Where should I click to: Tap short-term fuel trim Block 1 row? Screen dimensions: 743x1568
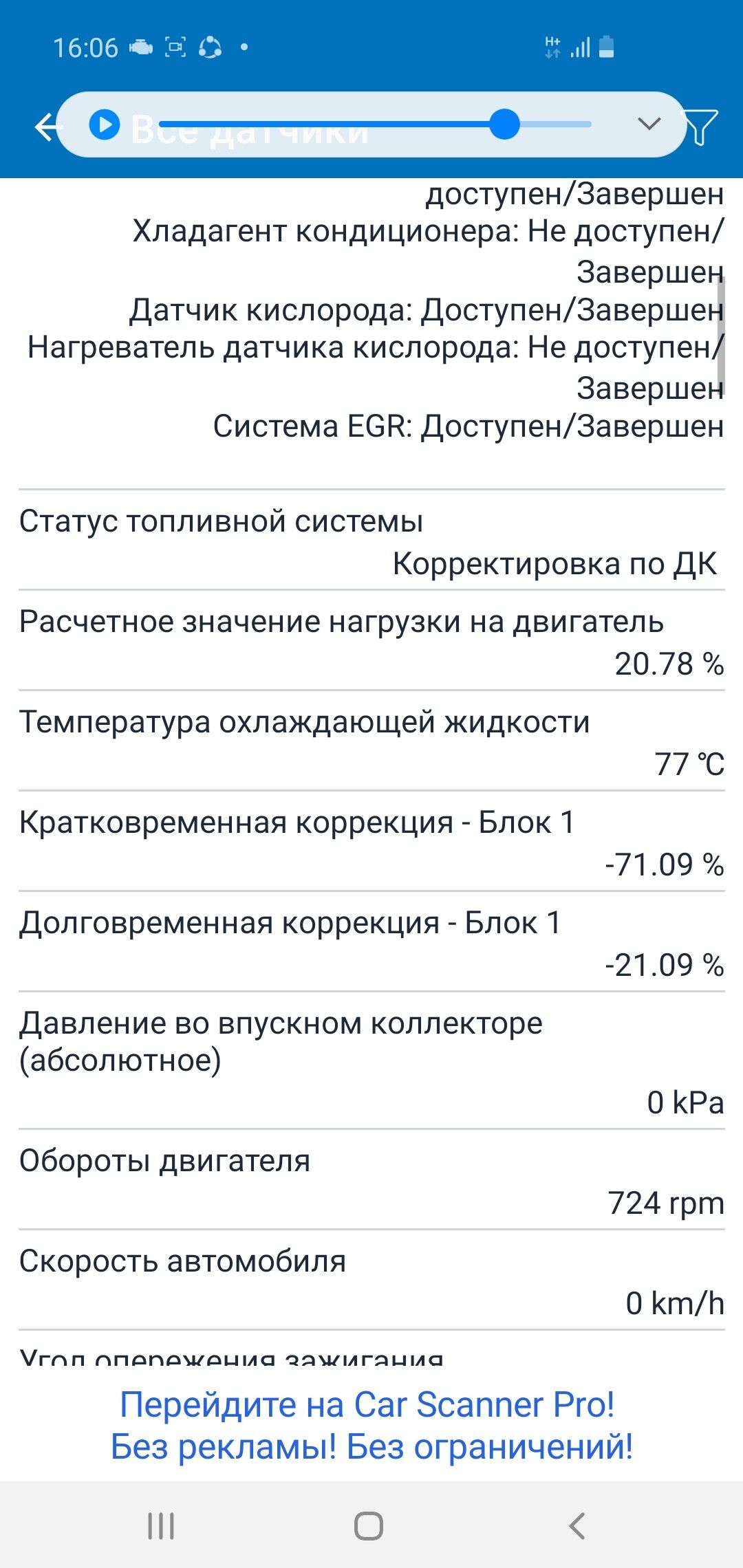click(371, 842)
